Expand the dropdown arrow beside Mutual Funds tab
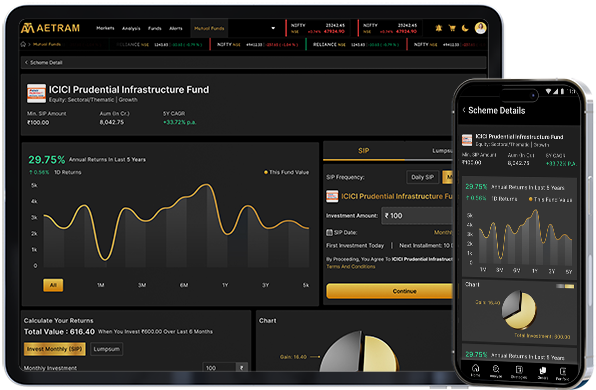Viewport: 596px width, 390px height. pos(273,28)
